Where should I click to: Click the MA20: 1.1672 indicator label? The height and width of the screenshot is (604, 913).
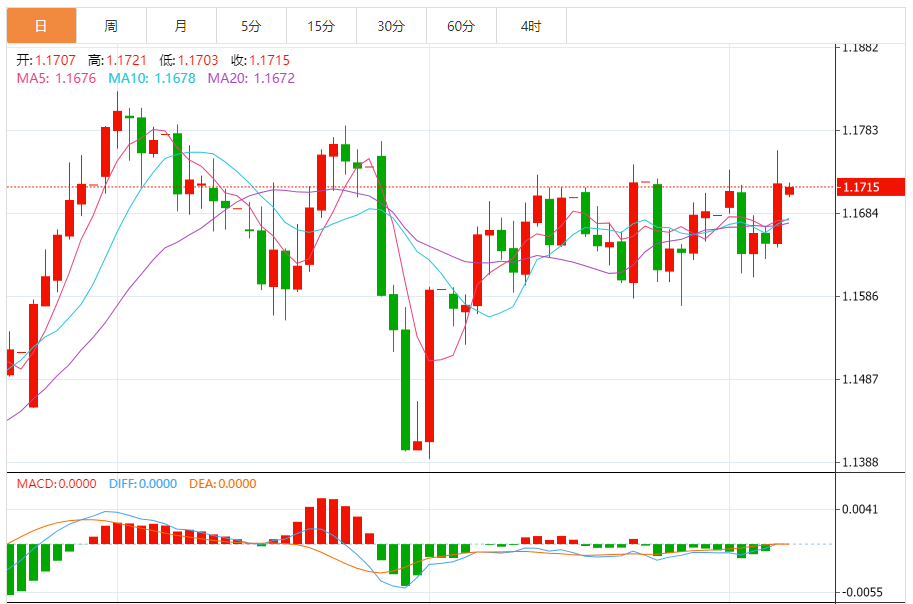click(x=251, y=78)
